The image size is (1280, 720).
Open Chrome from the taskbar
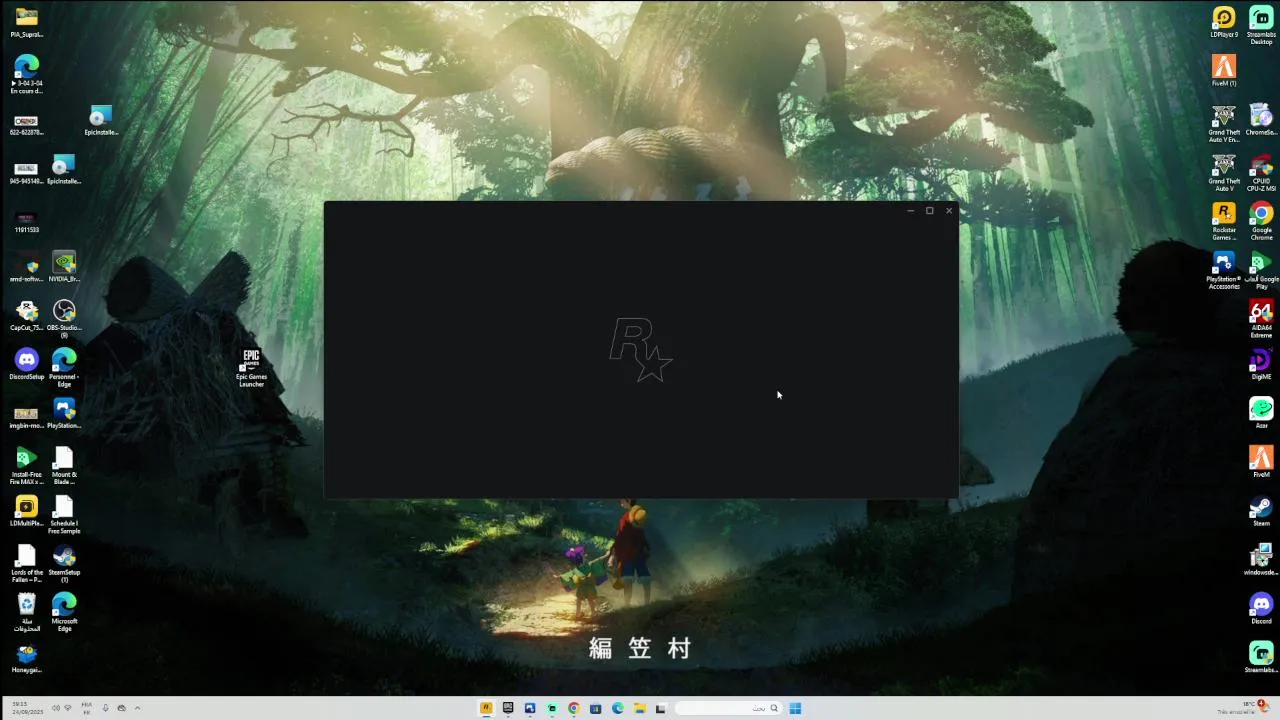tap(573, 708)
